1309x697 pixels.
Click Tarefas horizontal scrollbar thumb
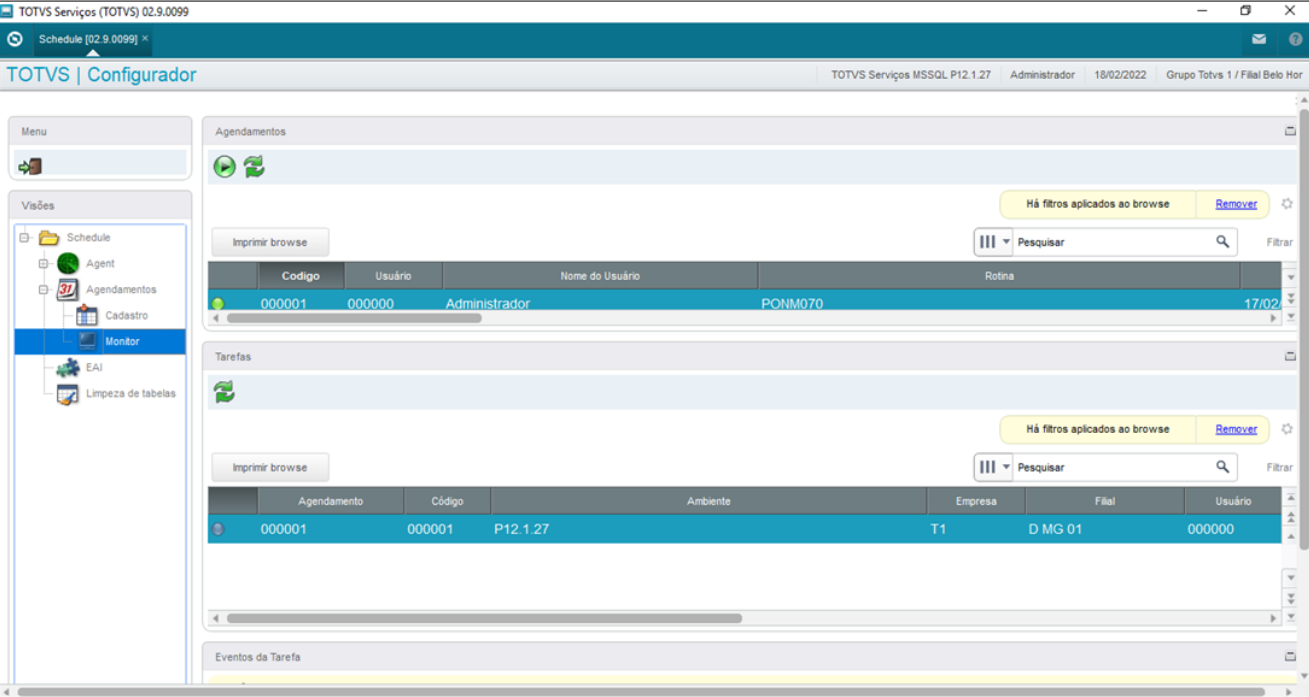pos(484,618)
